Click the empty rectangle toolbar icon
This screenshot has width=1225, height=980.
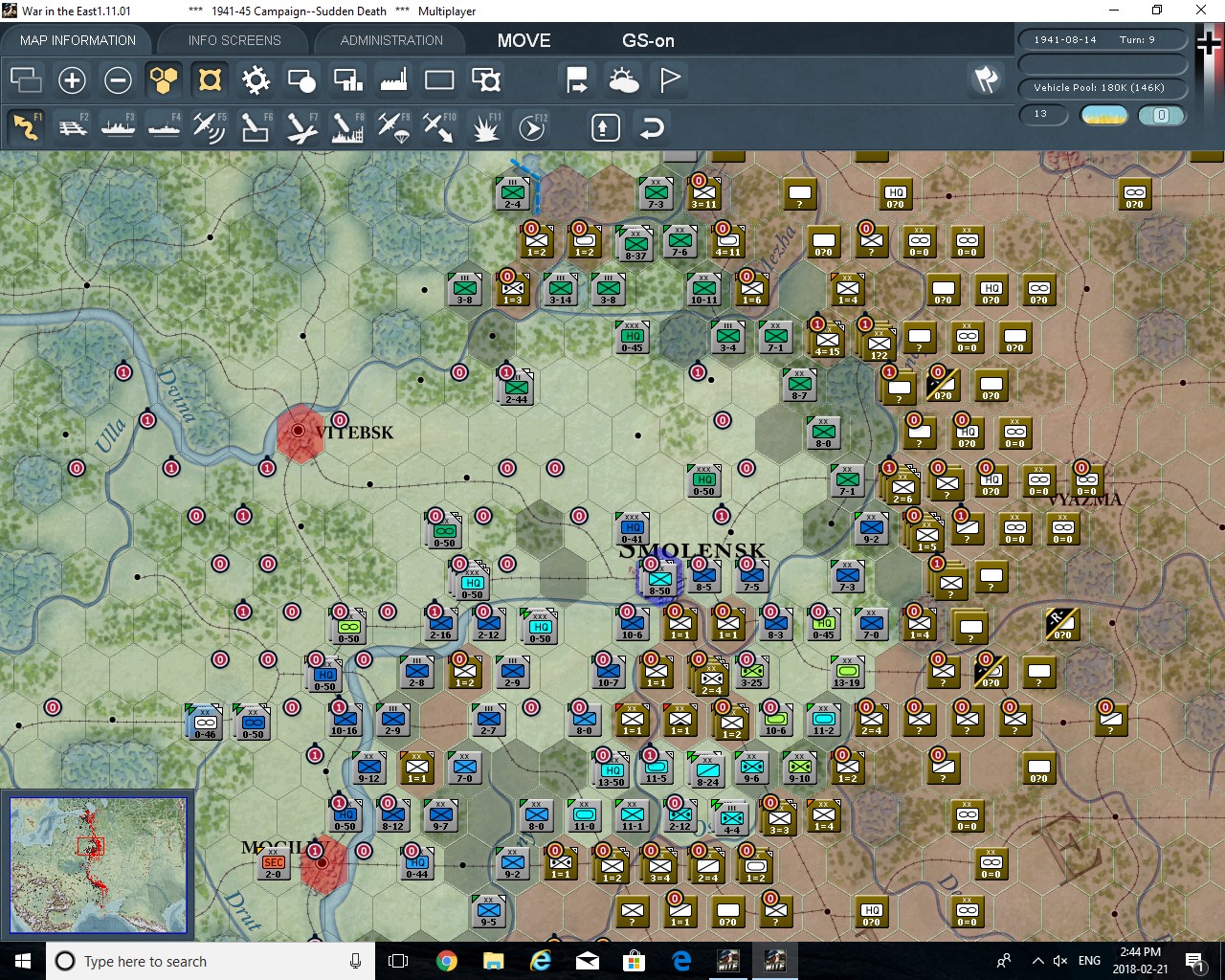[439, 80]
